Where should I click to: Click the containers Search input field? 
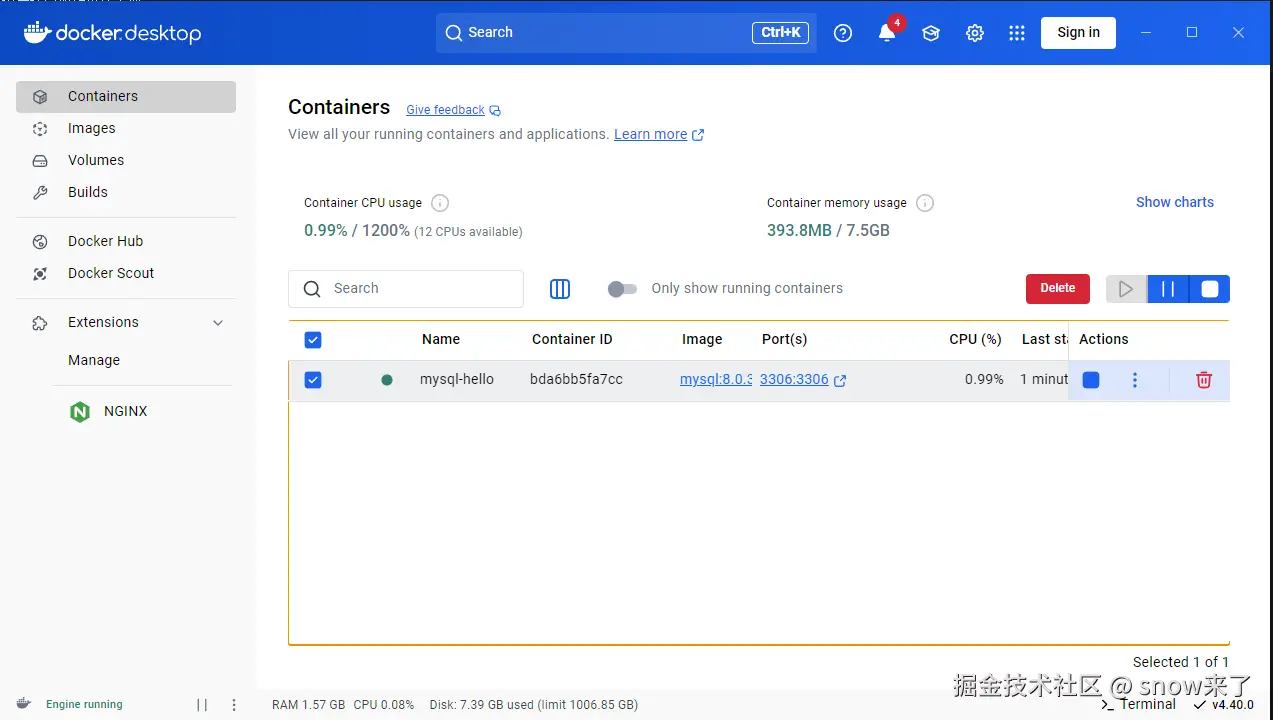pos(406,289)
